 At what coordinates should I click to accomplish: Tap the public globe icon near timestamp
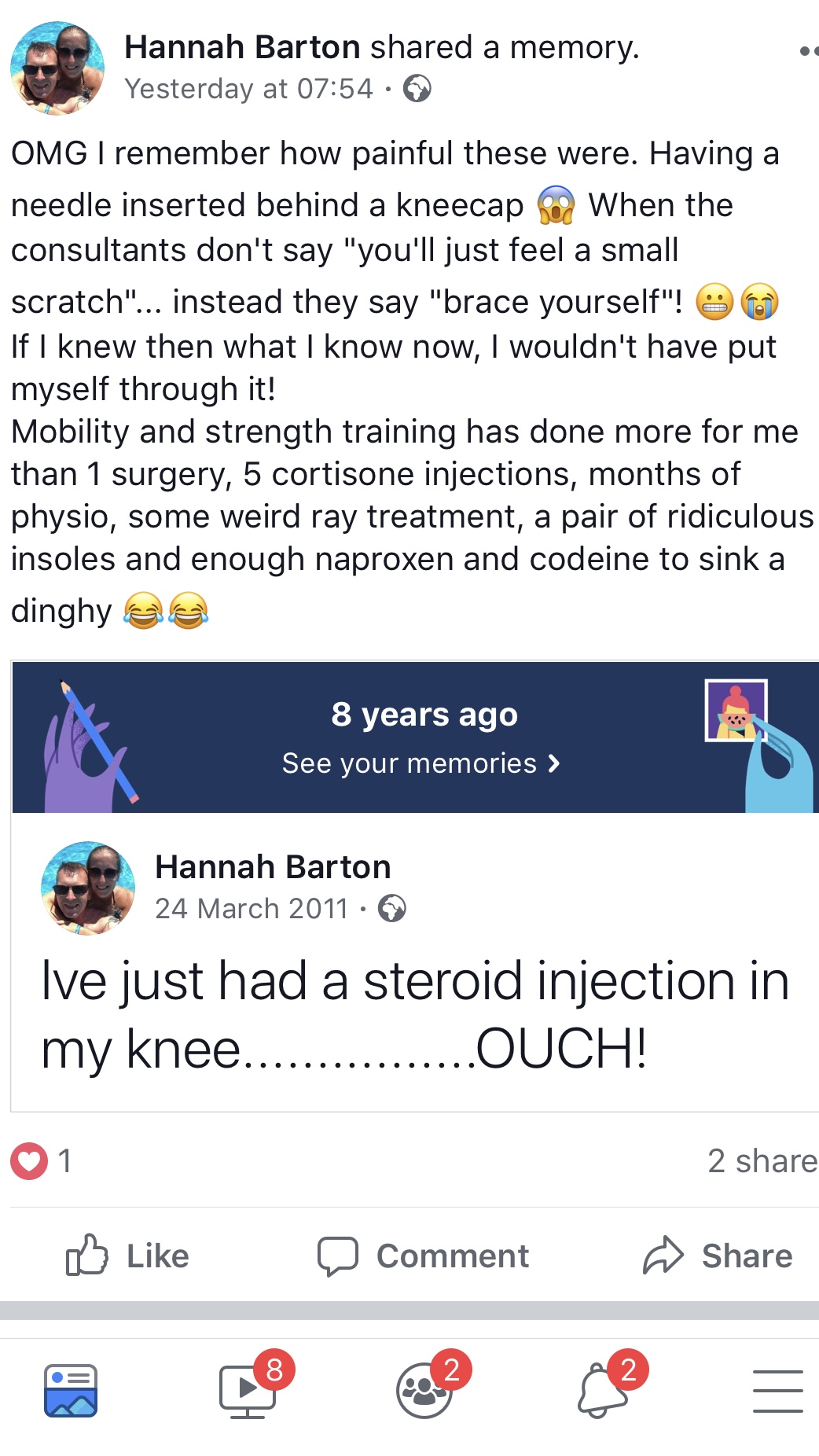click(x=417, y=89)
